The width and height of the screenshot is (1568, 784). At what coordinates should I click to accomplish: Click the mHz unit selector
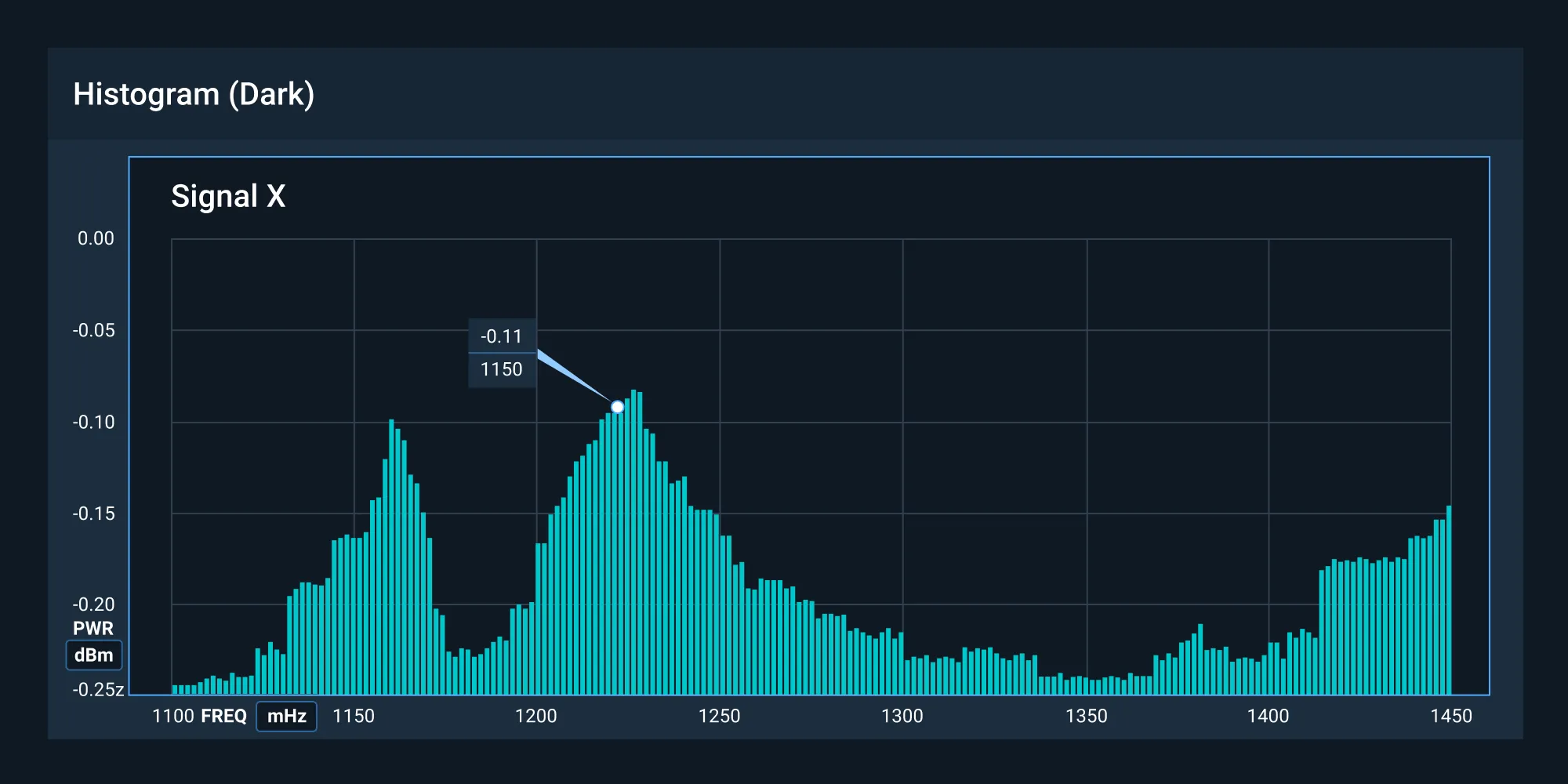tap(286, 716)
